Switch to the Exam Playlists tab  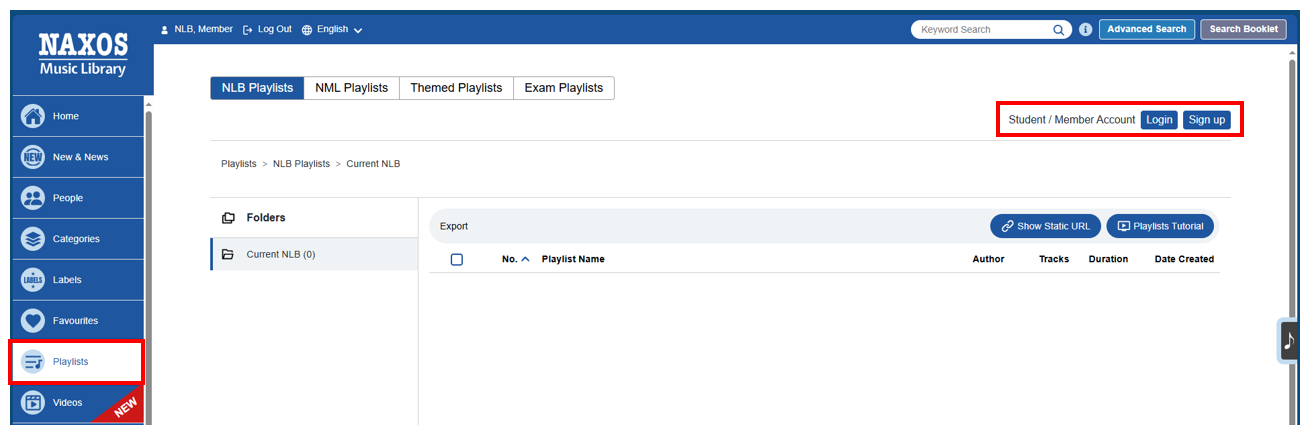click(x=564, y=88)
